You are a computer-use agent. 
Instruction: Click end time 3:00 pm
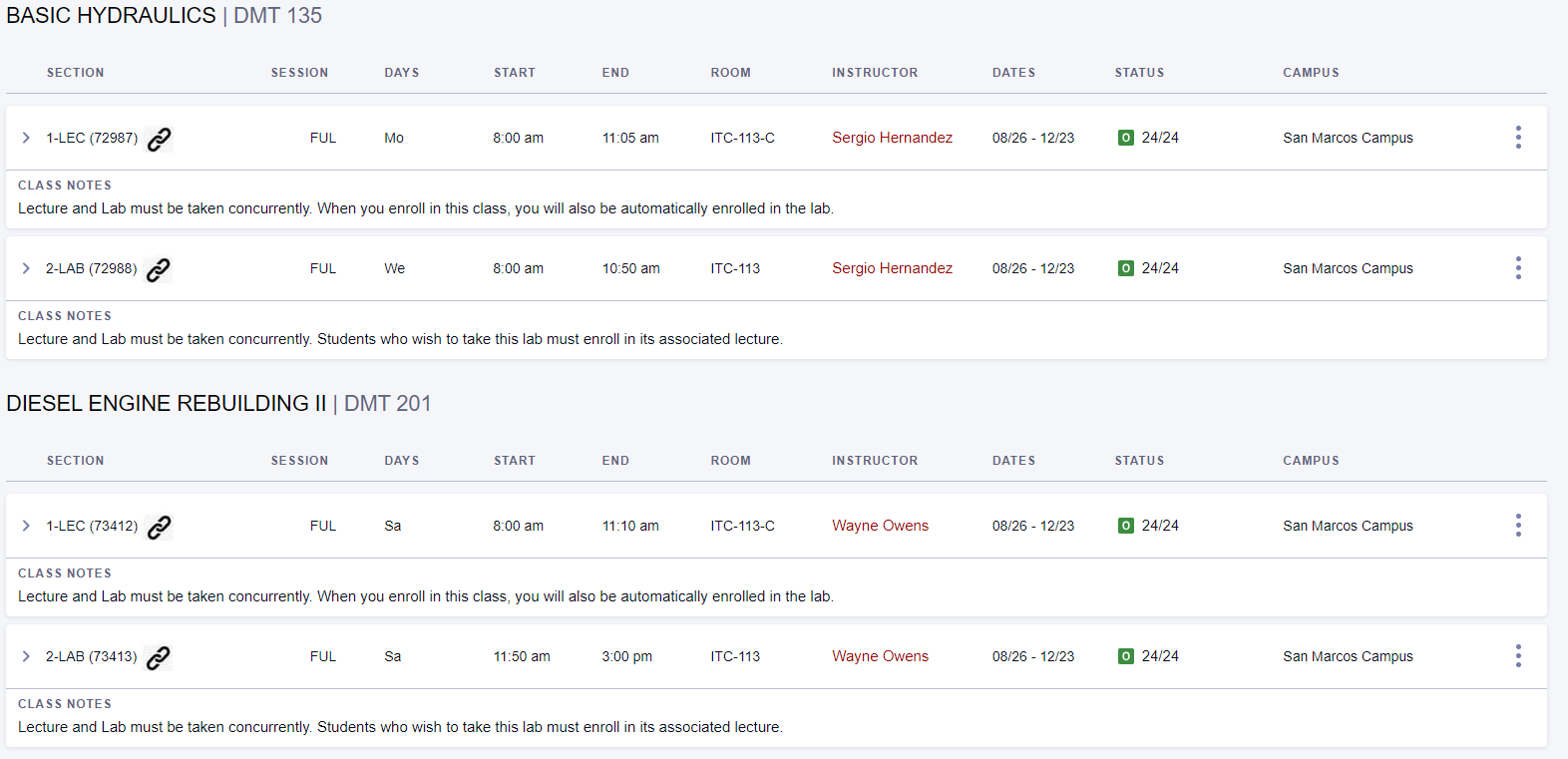point(626,656)
